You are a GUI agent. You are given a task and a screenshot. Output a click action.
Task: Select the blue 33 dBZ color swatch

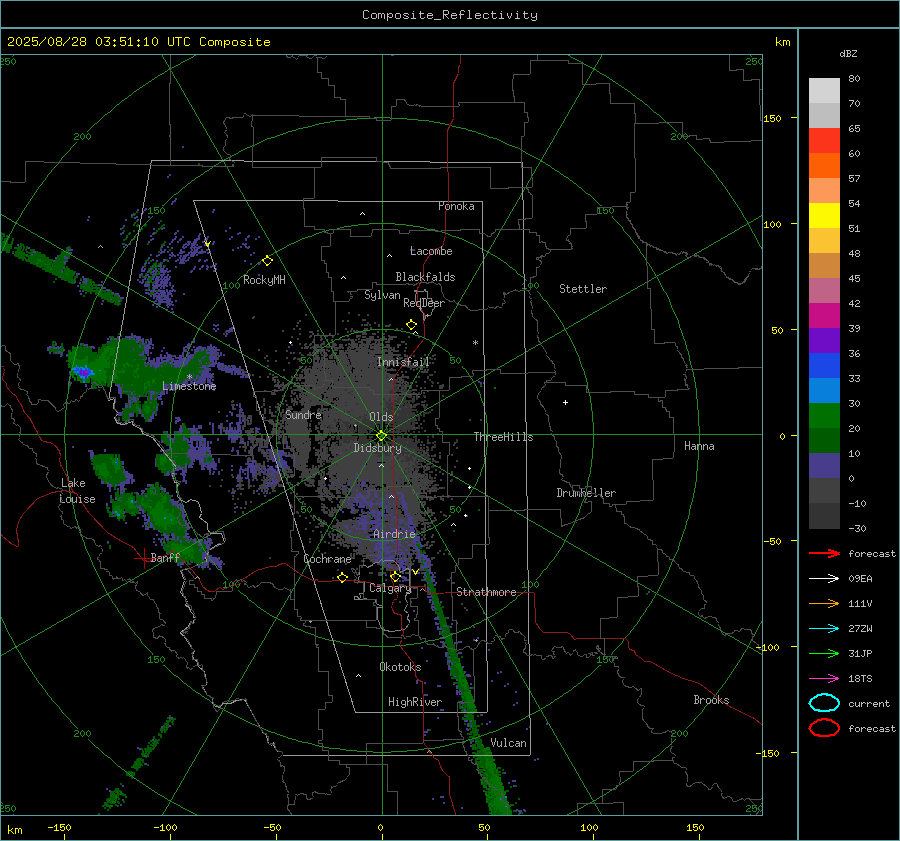click(x=824, y=366)
